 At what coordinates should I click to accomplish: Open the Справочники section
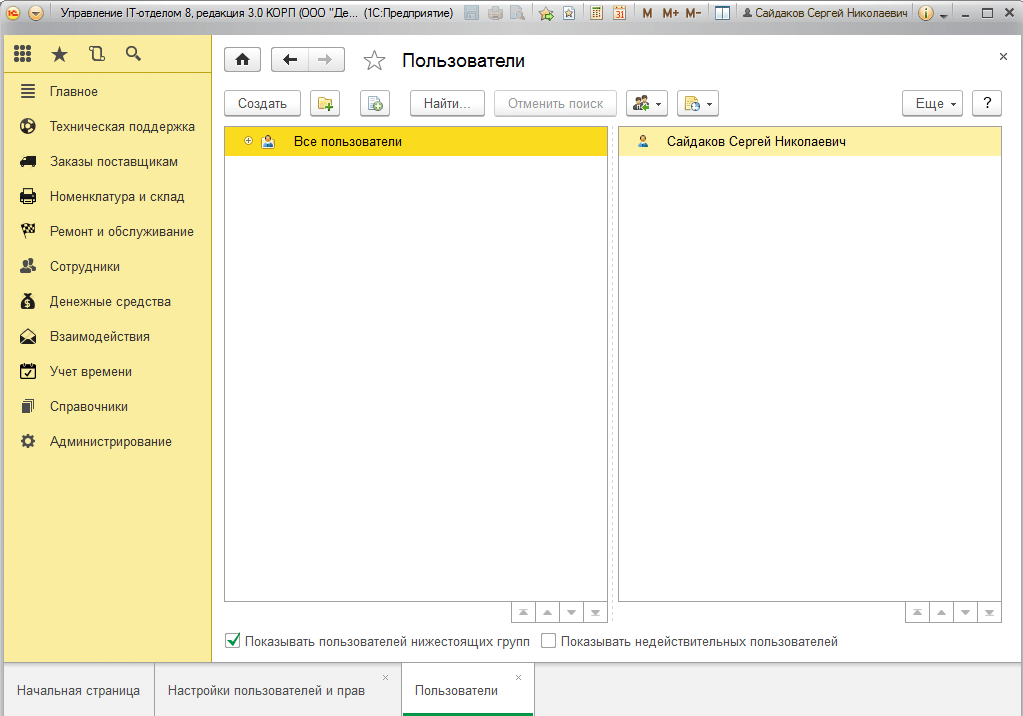[108, 407]
